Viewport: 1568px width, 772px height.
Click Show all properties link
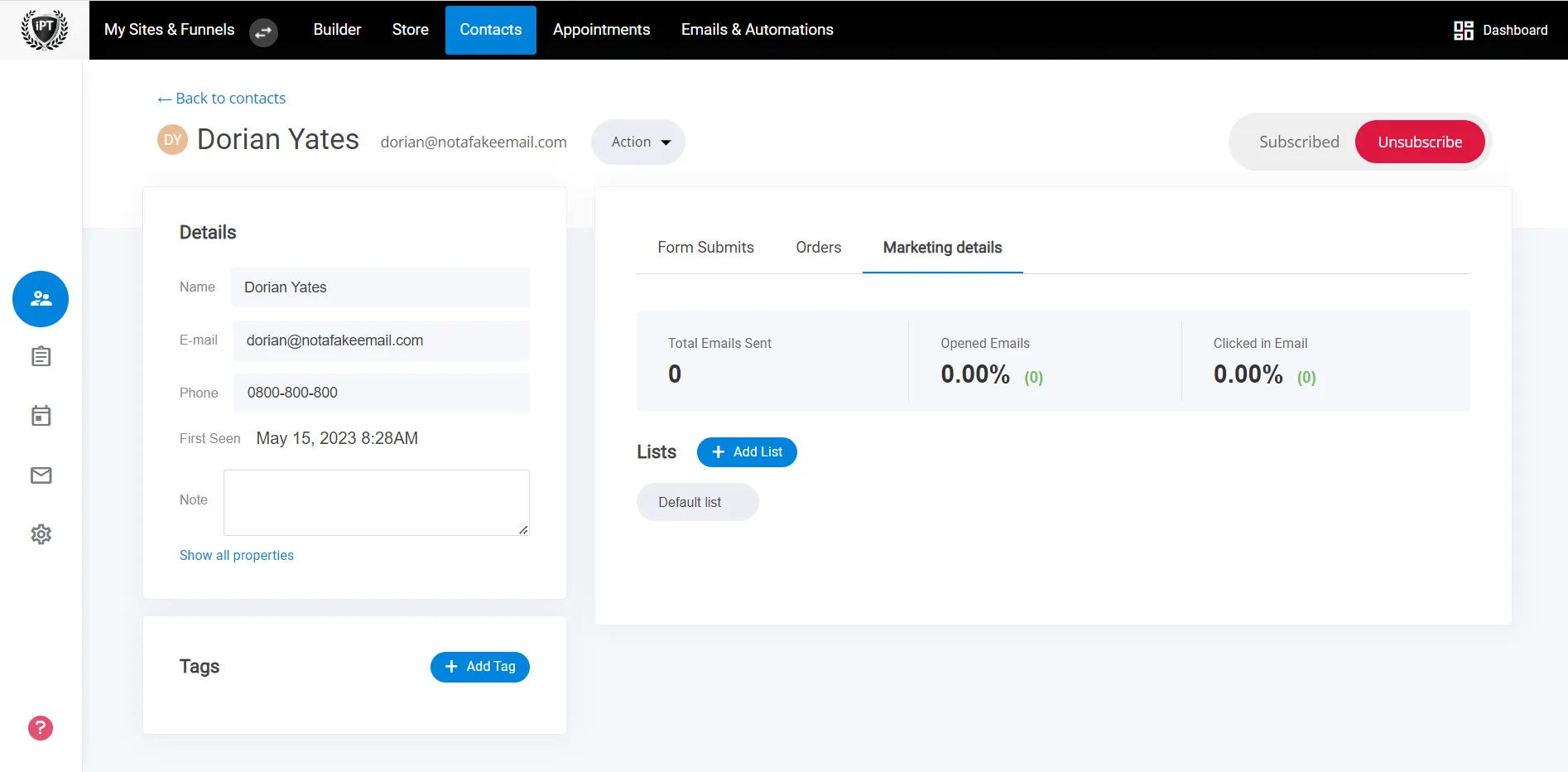[237, 556]
